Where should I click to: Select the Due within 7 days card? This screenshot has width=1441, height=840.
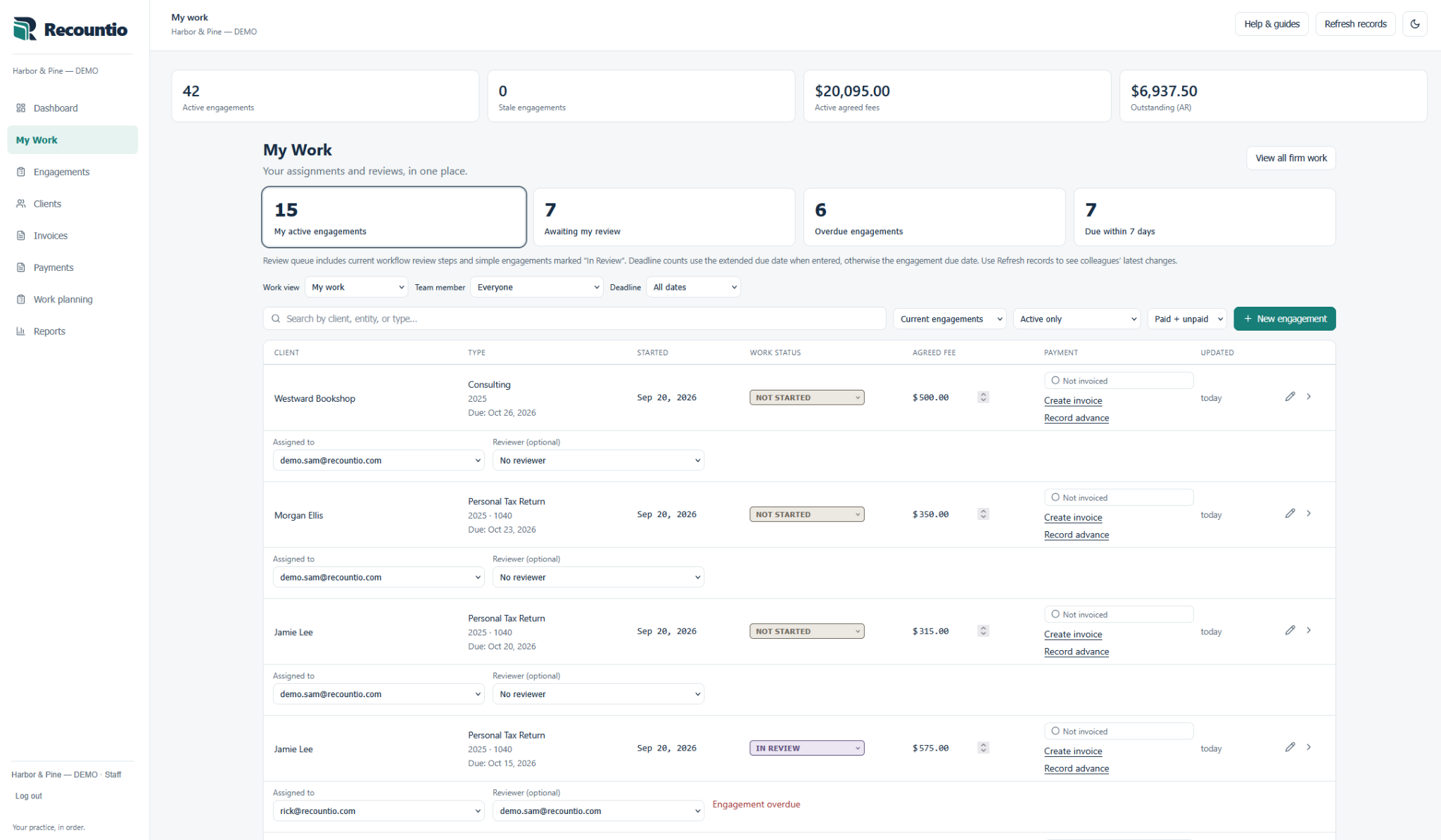click(1205, 217)
